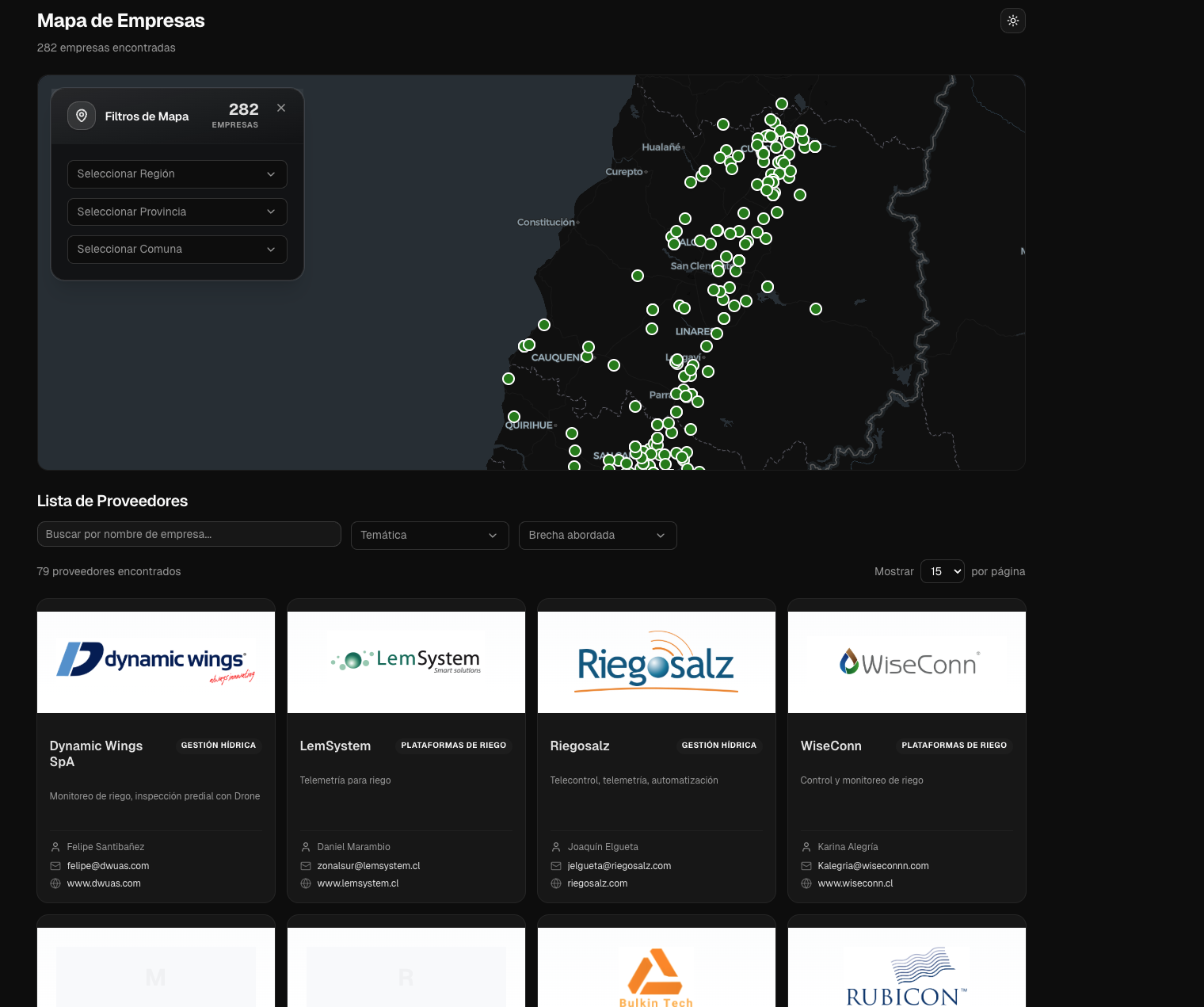The image size is (1204, 1007).
Task: Expand the Temática filter dropdown
Action: (x=429, y=536)
